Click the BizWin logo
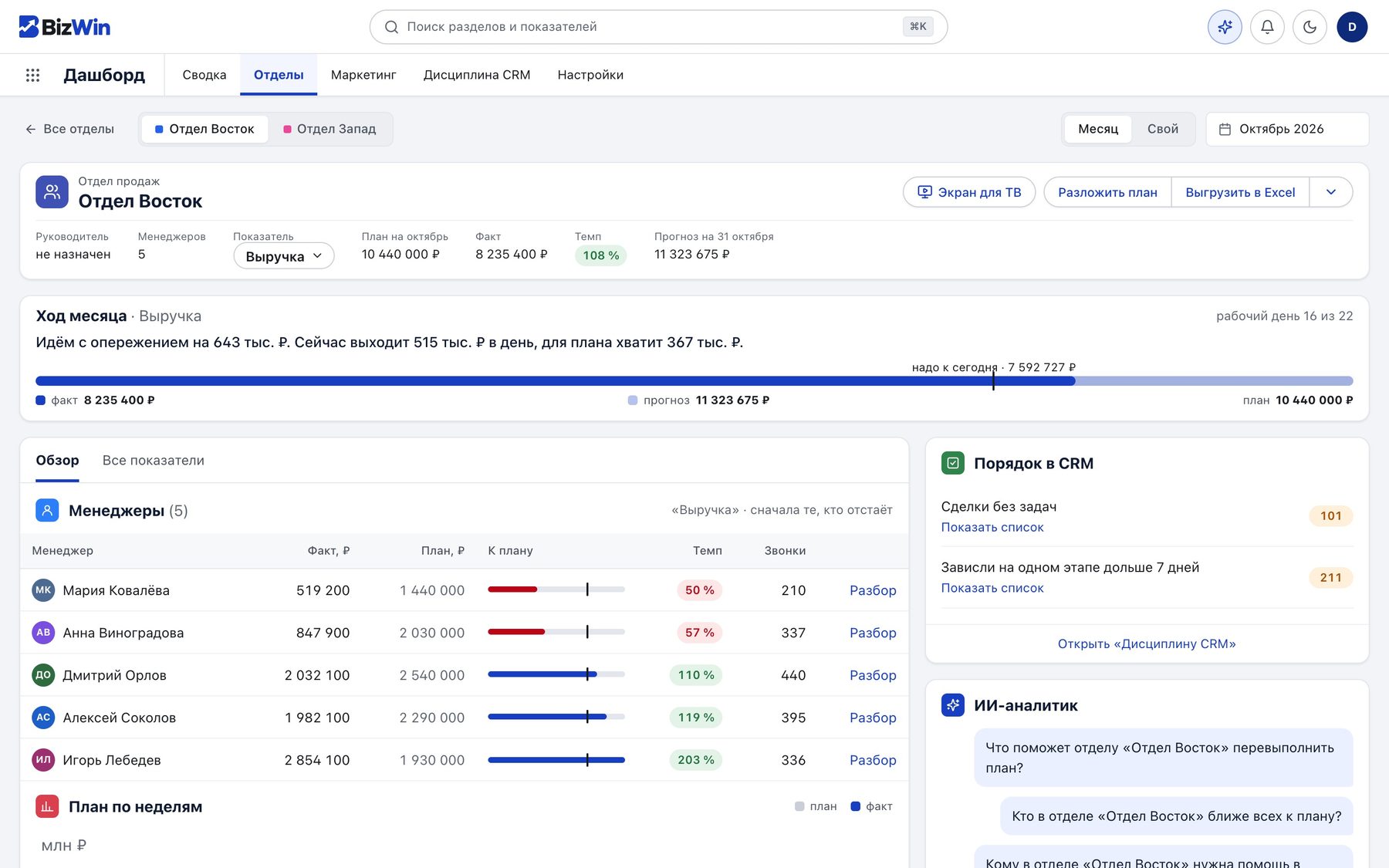Viewport: 1389px width, 868px height. [x=64, y=27]
